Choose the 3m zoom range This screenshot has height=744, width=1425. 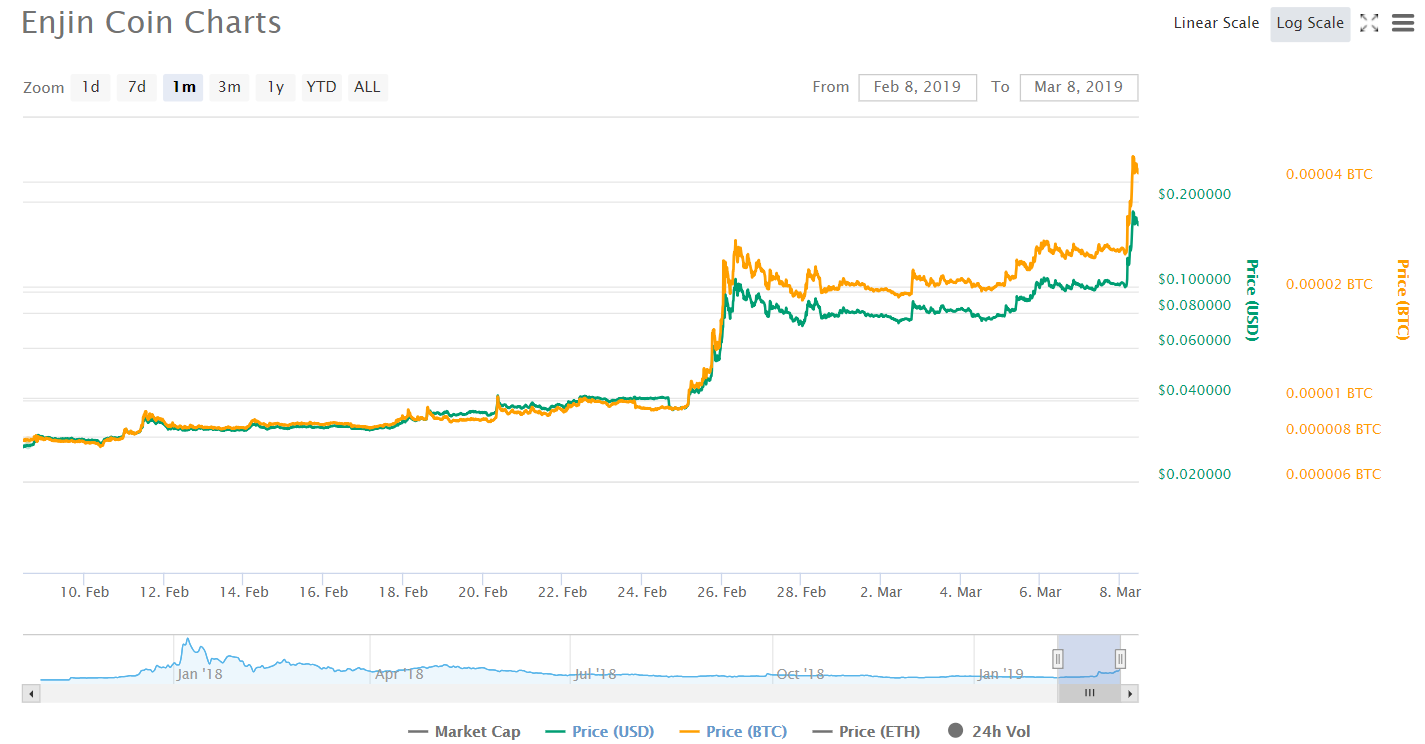(229, 87)
